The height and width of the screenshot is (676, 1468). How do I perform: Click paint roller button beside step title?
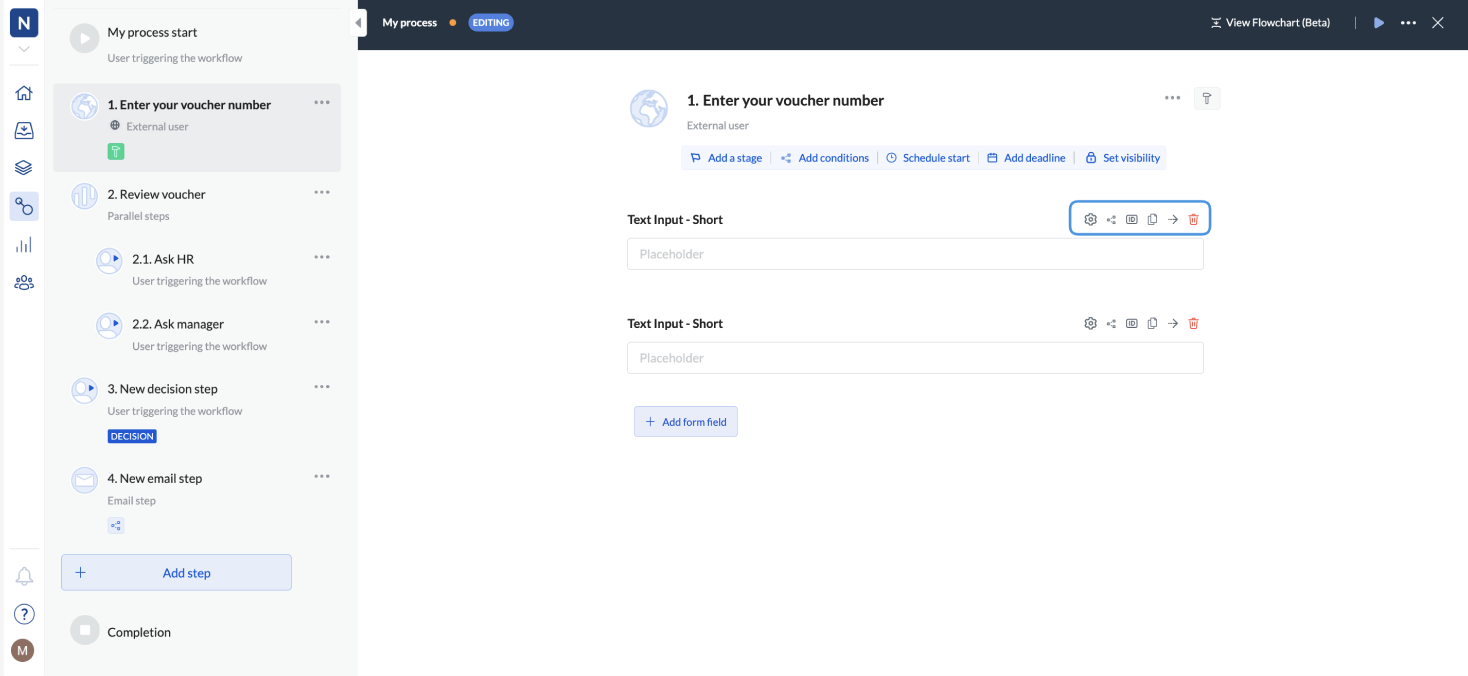tap(1207, 98)
